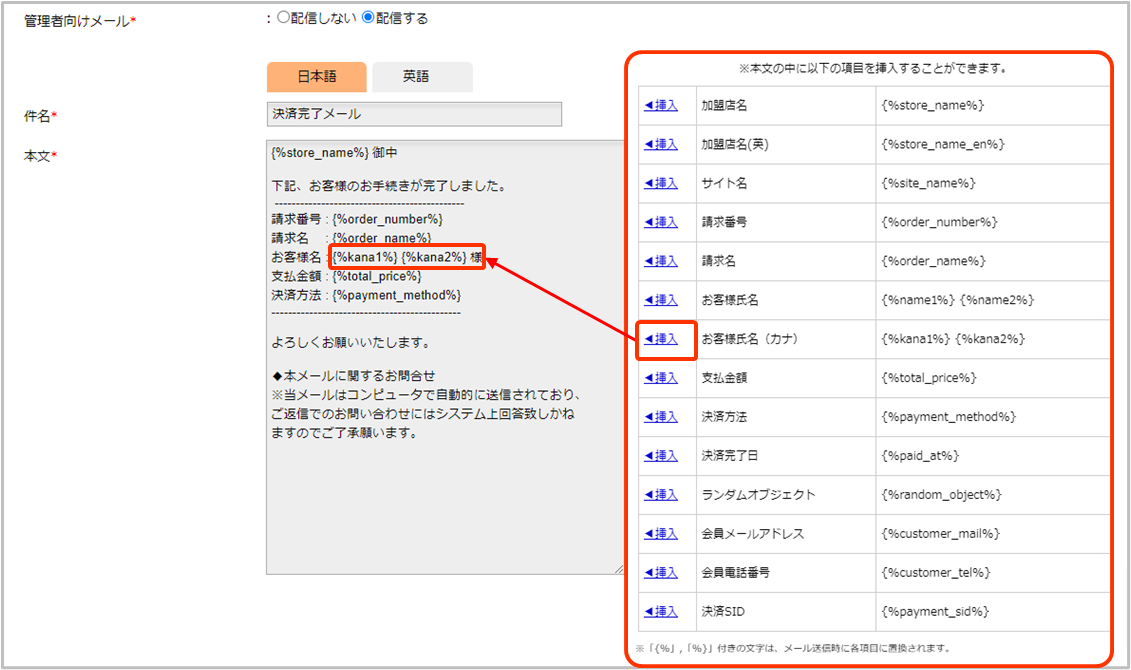Switch to the 英語 tab

tap(421, 77)
